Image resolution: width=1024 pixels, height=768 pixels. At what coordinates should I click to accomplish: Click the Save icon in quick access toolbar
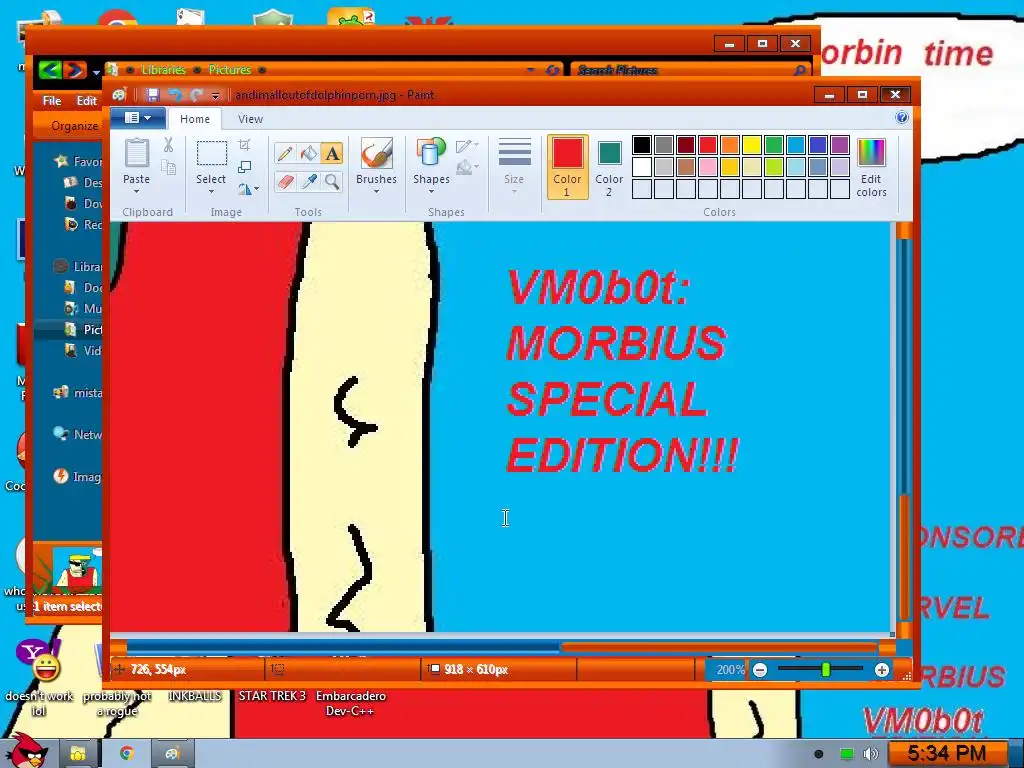153,95
